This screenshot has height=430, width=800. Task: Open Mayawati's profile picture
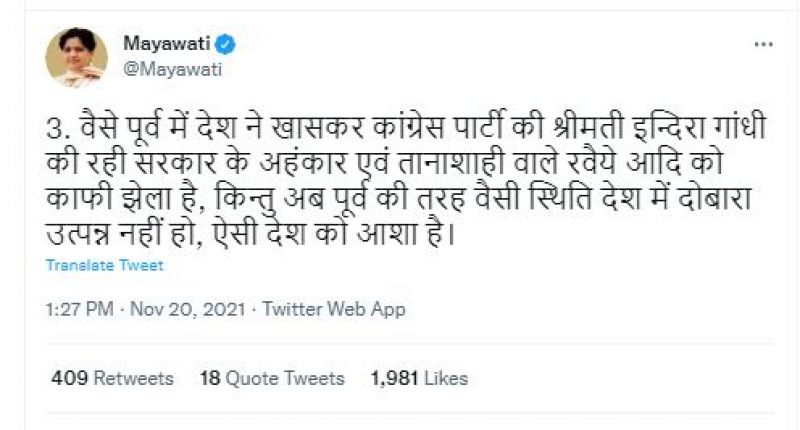click(76, 57)
